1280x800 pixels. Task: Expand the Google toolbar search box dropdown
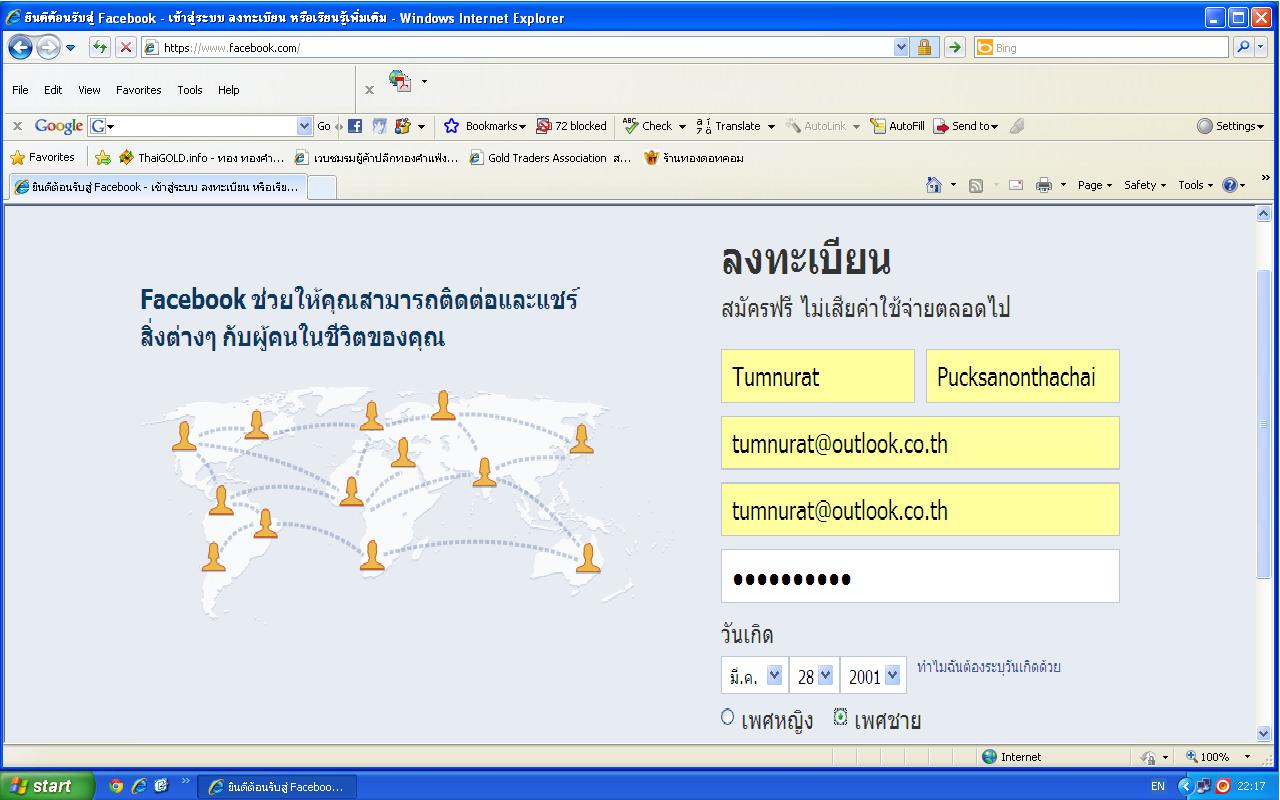click(x=305, y=126)
